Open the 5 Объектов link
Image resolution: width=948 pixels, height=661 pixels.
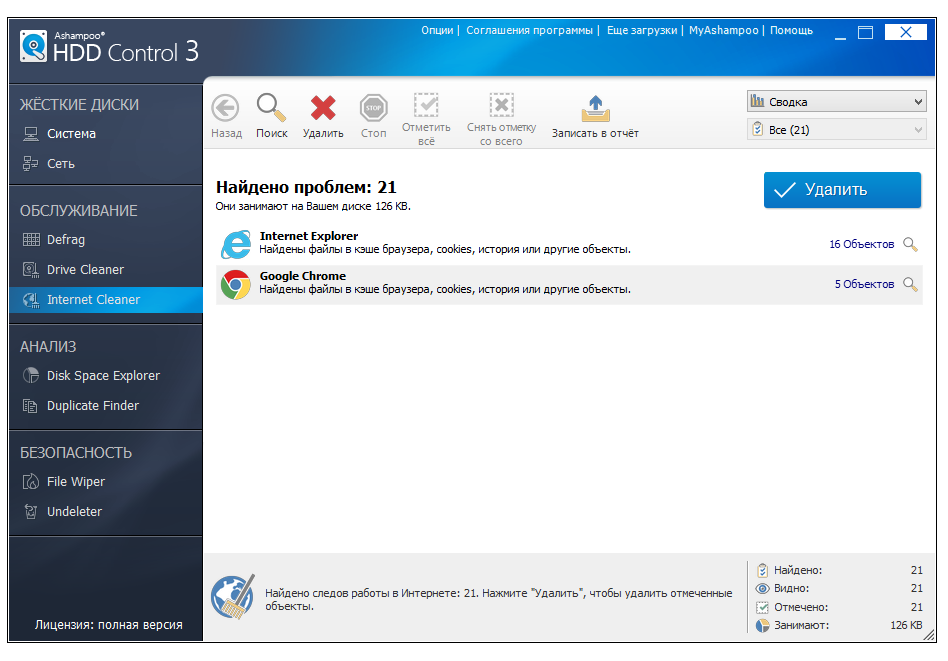864,284
